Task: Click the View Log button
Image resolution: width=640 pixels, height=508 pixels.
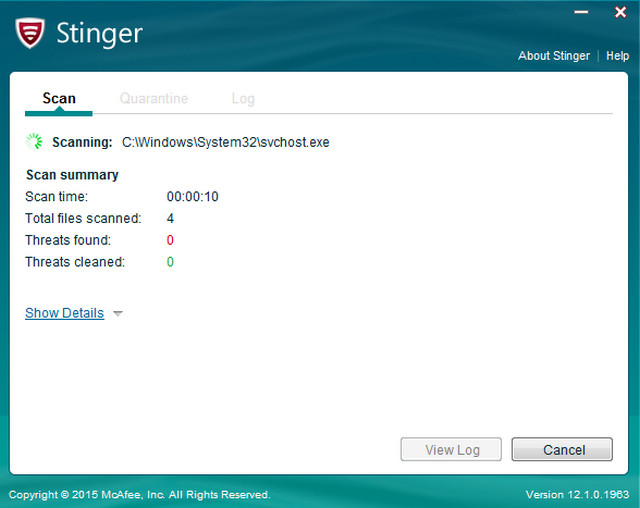Action: [x=451, y=449]
